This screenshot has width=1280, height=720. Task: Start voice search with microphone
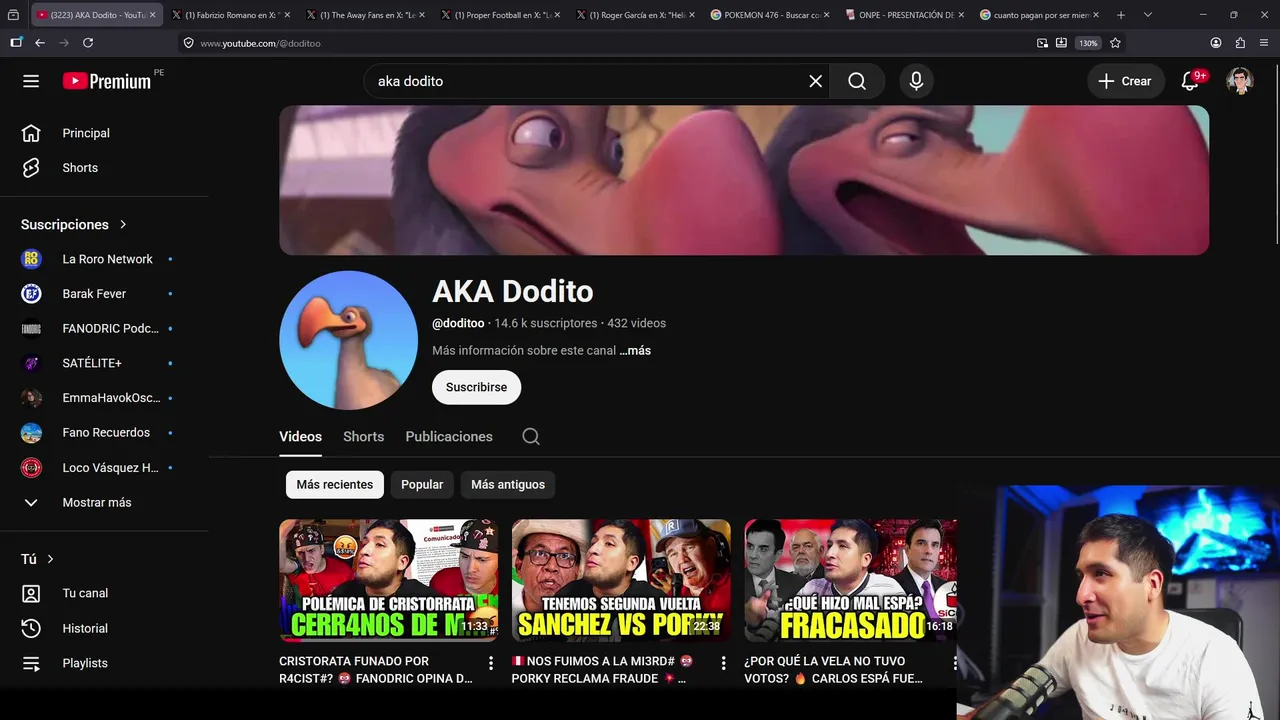pos(916,81)
